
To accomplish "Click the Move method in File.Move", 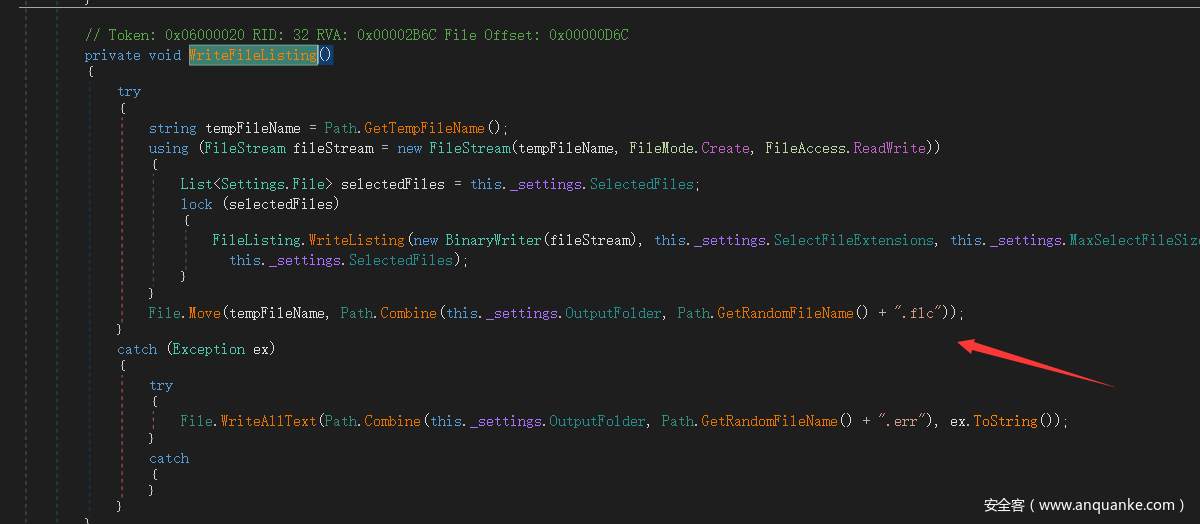I will coord(206,313).
